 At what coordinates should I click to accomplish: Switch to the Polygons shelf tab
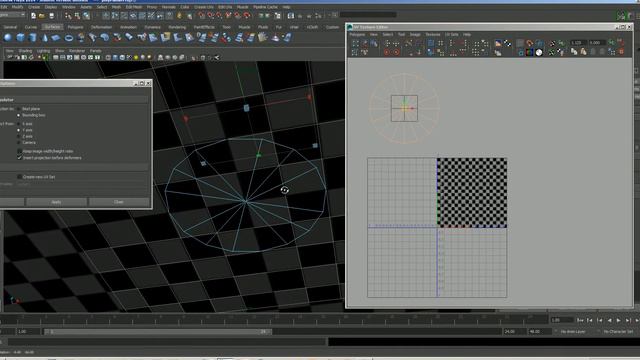coord(76,27)
